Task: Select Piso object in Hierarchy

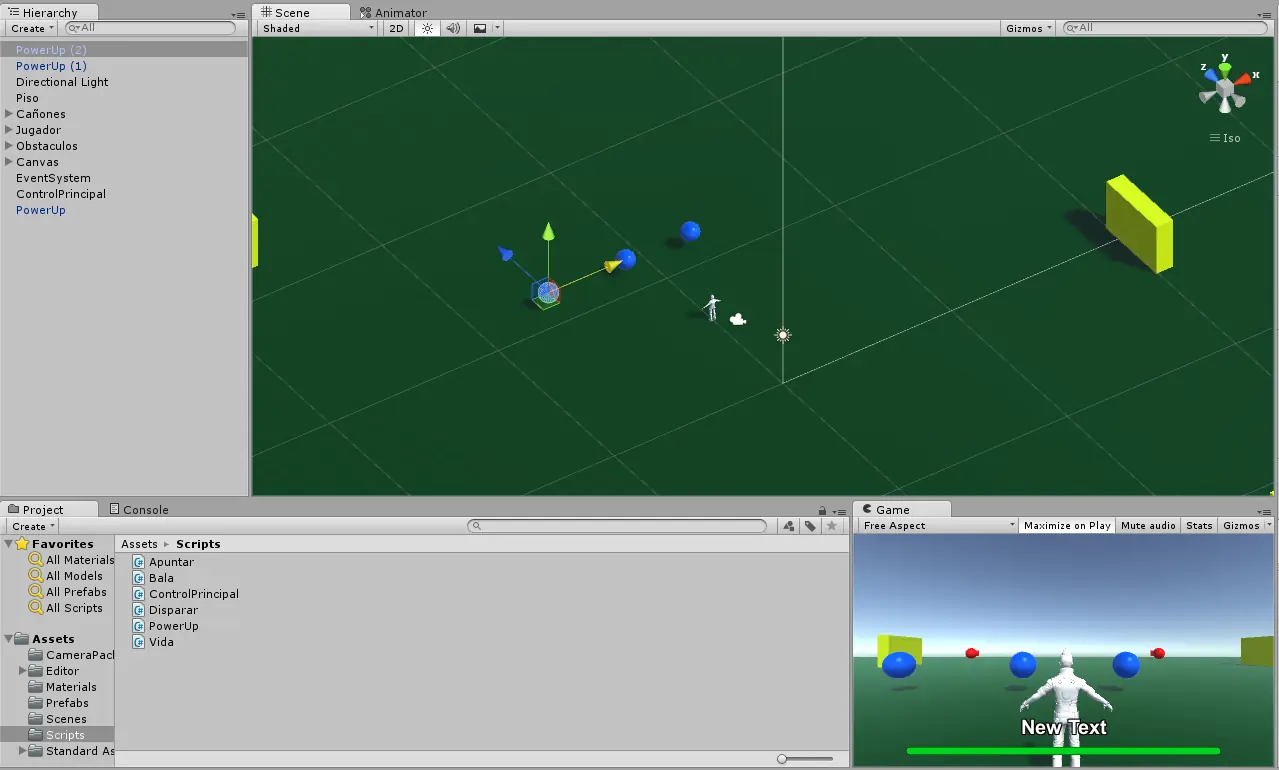Action: (124, 98)
